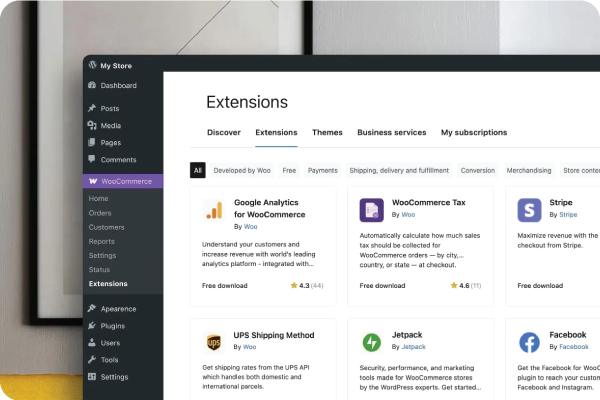Open WooCommerce Tax extension title
600x400 pixels.
(x=429, y=202)
